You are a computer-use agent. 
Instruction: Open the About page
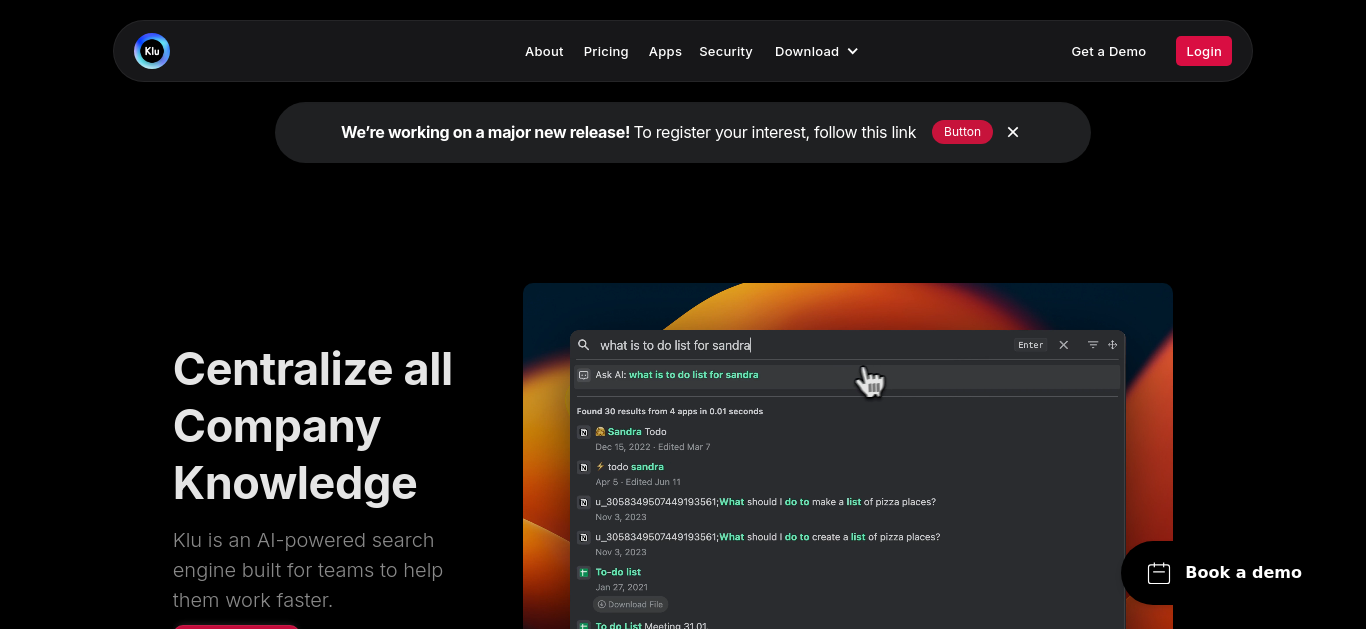point(544,52)
